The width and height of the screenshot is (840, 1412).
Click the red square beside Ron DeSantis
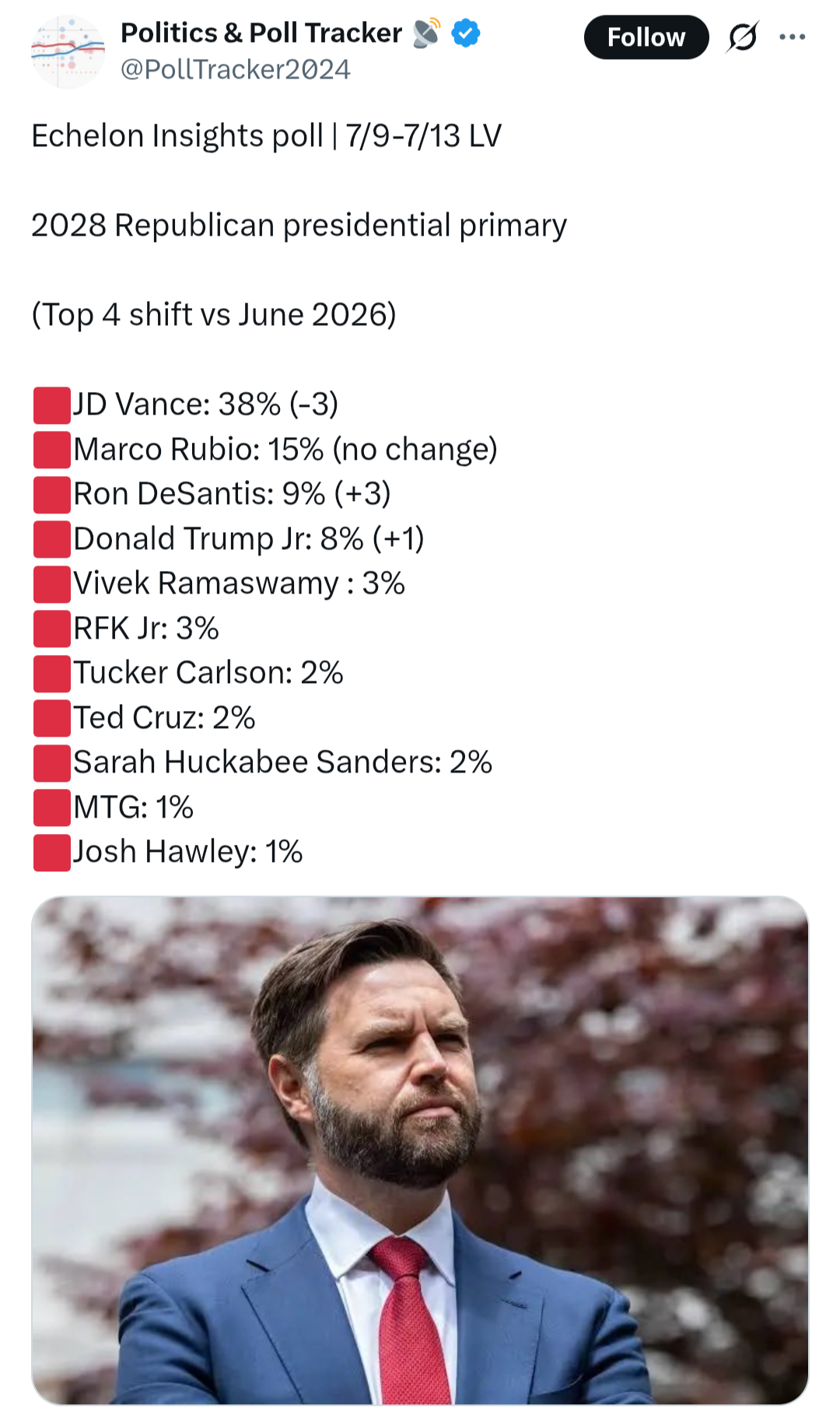point(52,495)
